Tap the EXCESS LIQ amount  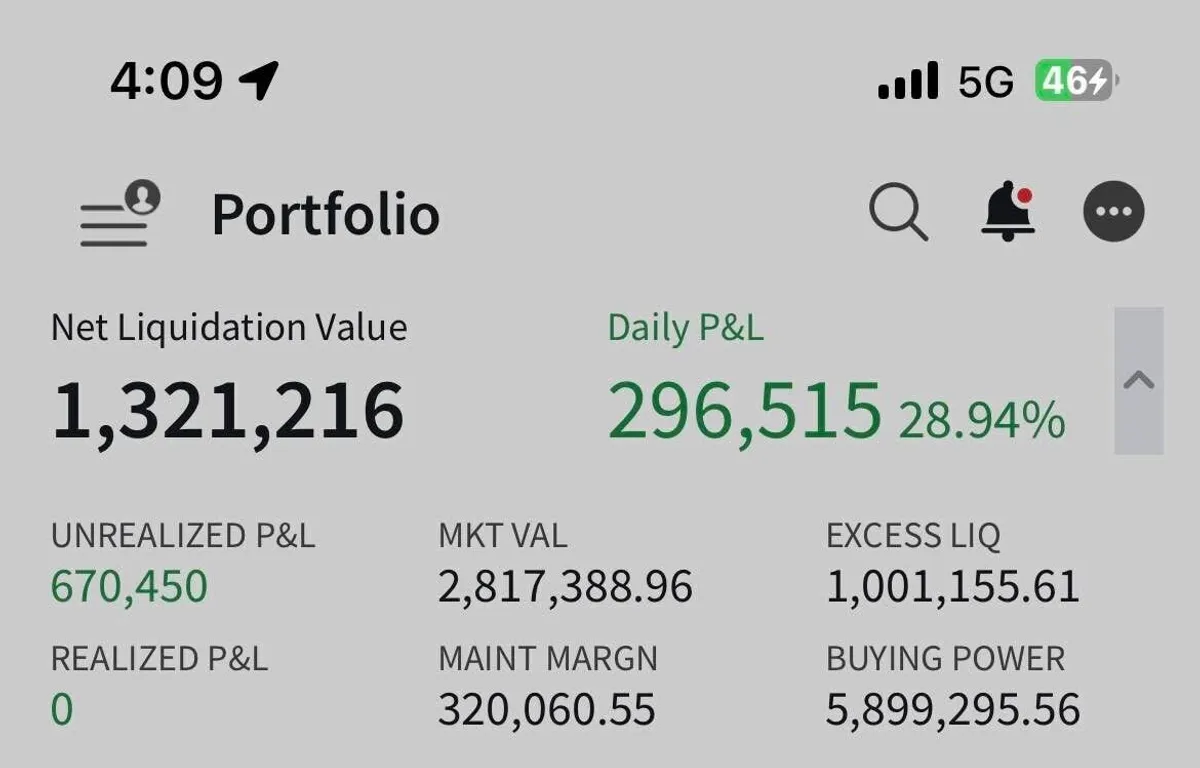tap(953, 587)
